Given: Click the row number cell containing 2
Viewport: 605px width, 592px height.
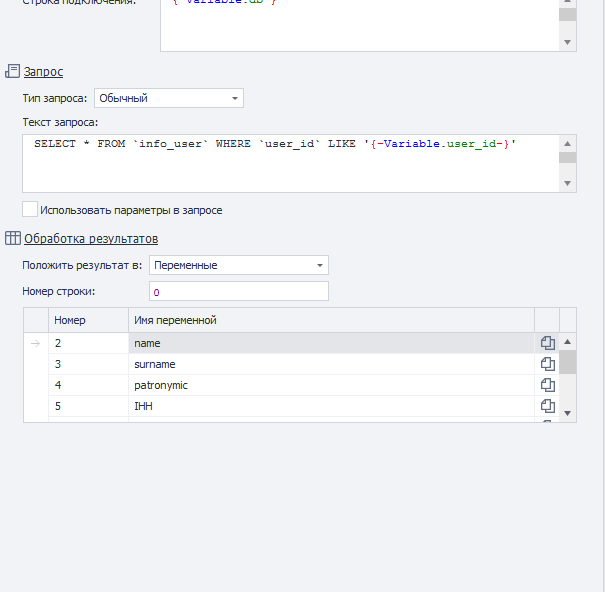Looking at the screenshot, I should point(88,343).
